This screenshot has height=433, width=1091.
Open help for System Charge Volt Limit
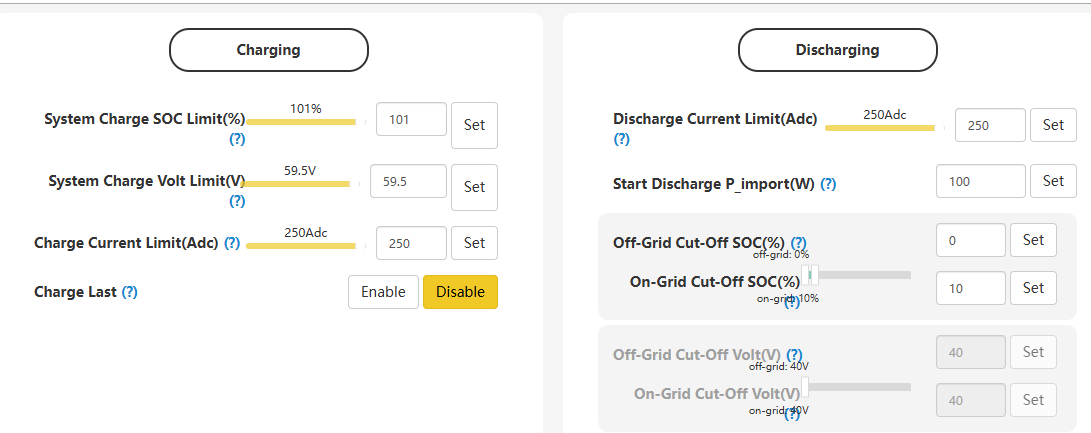237,201
